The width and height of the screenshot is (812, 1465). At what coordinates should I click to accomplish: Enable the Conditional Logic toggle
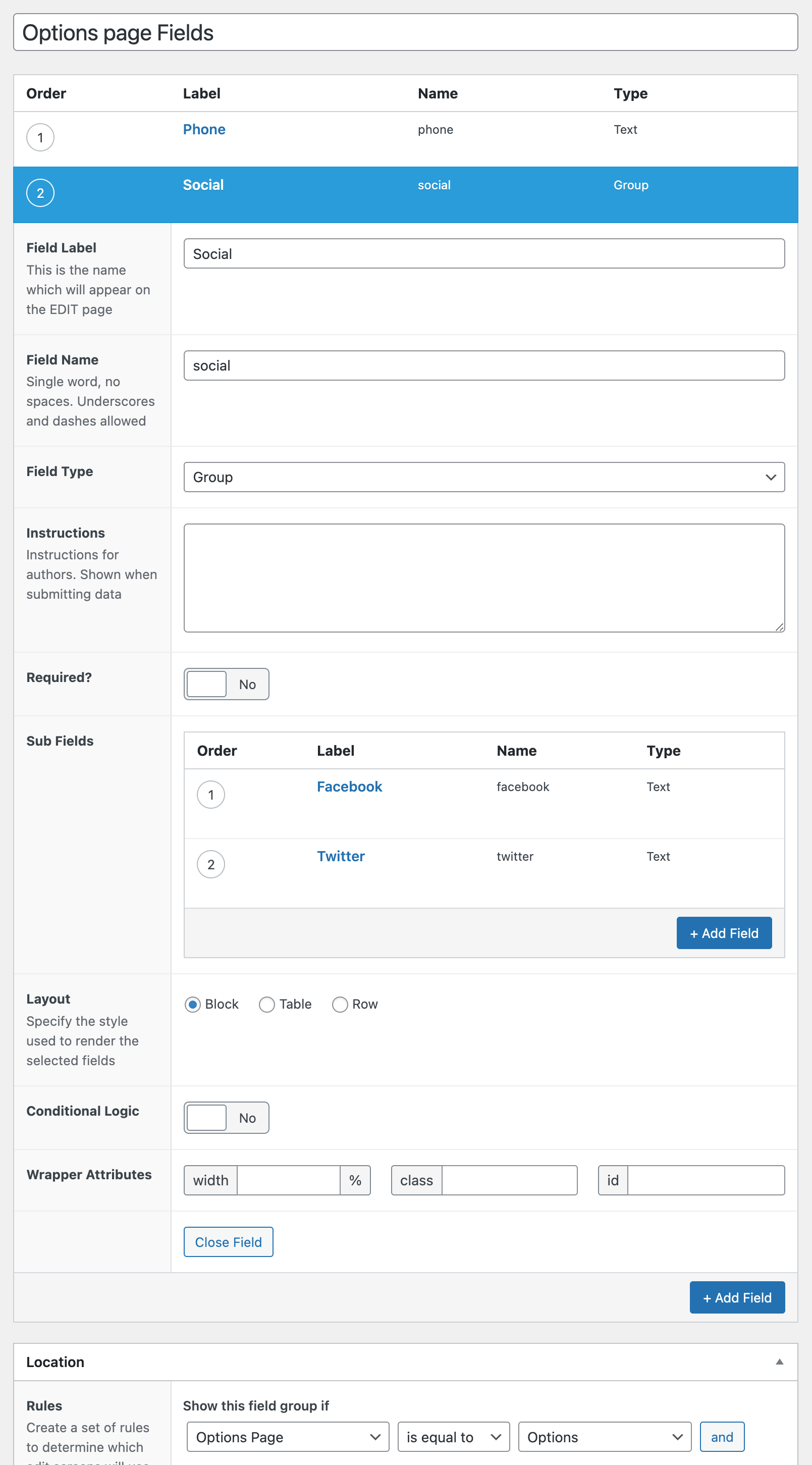pos(226,1118)
